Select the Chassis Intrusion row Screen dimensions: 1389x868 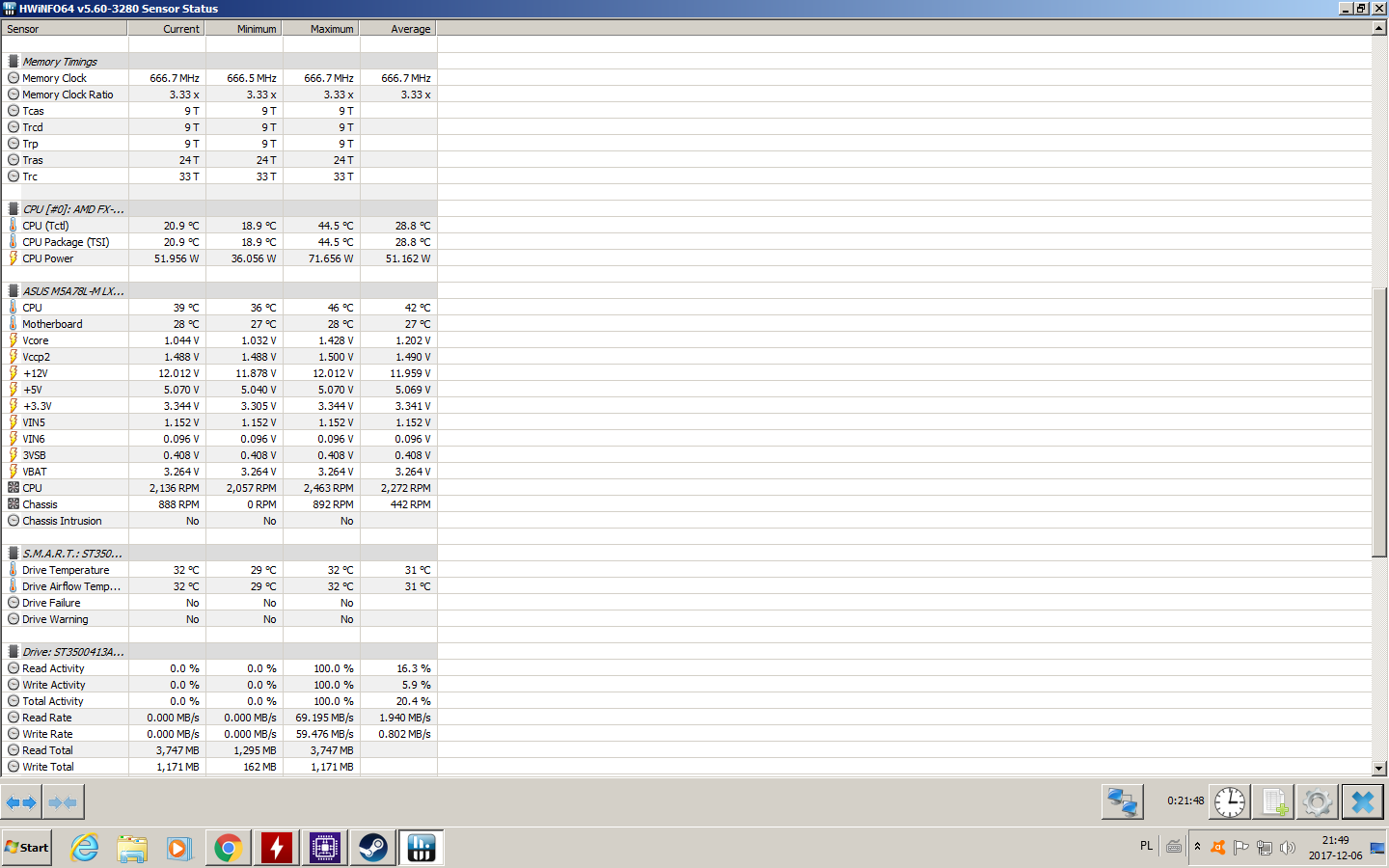pos(219,521)
